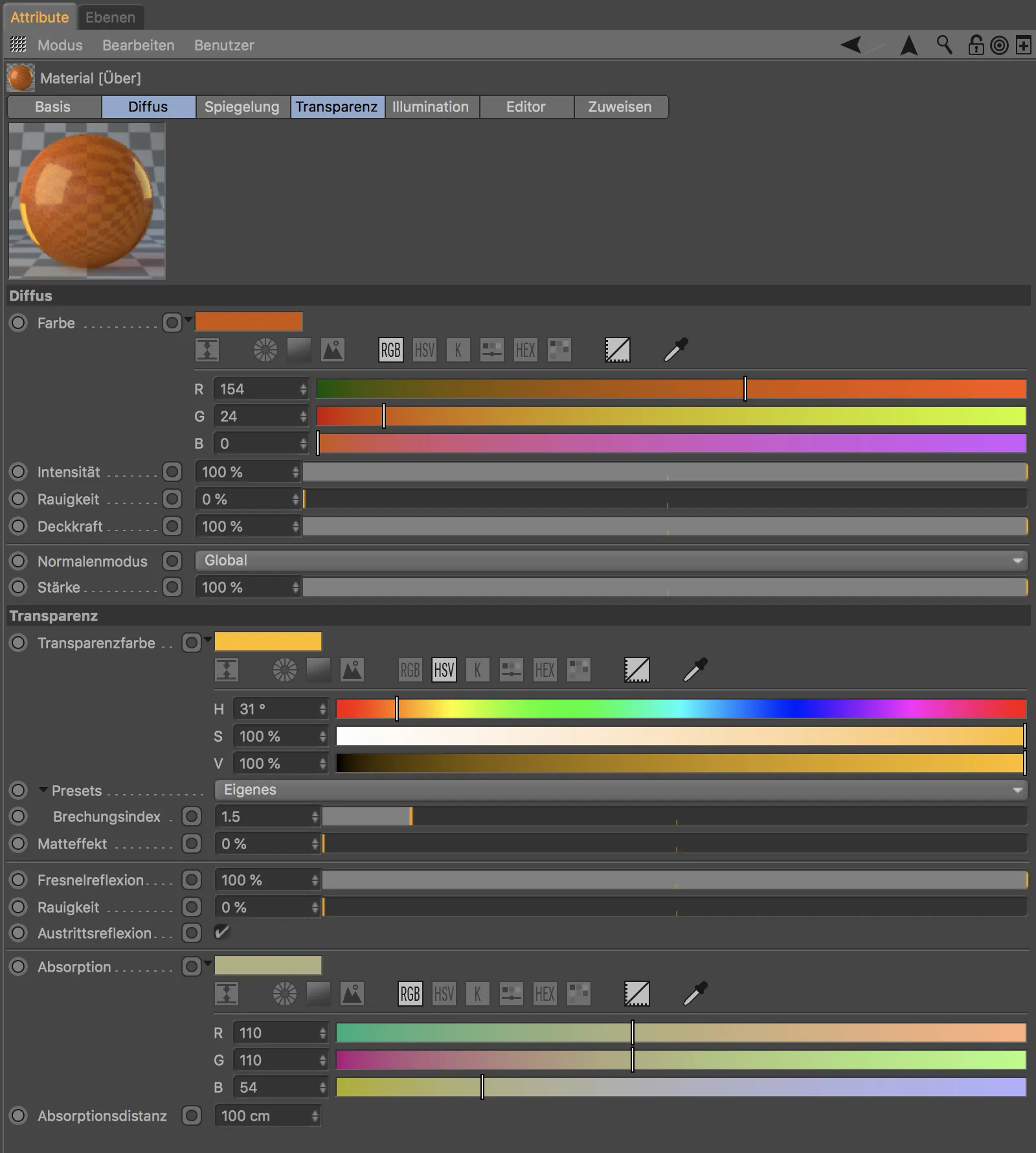The height and width of the screenshot is (1153, 1036).
Task: Open a new attribute manager with plus icon
Action: 1024,45
